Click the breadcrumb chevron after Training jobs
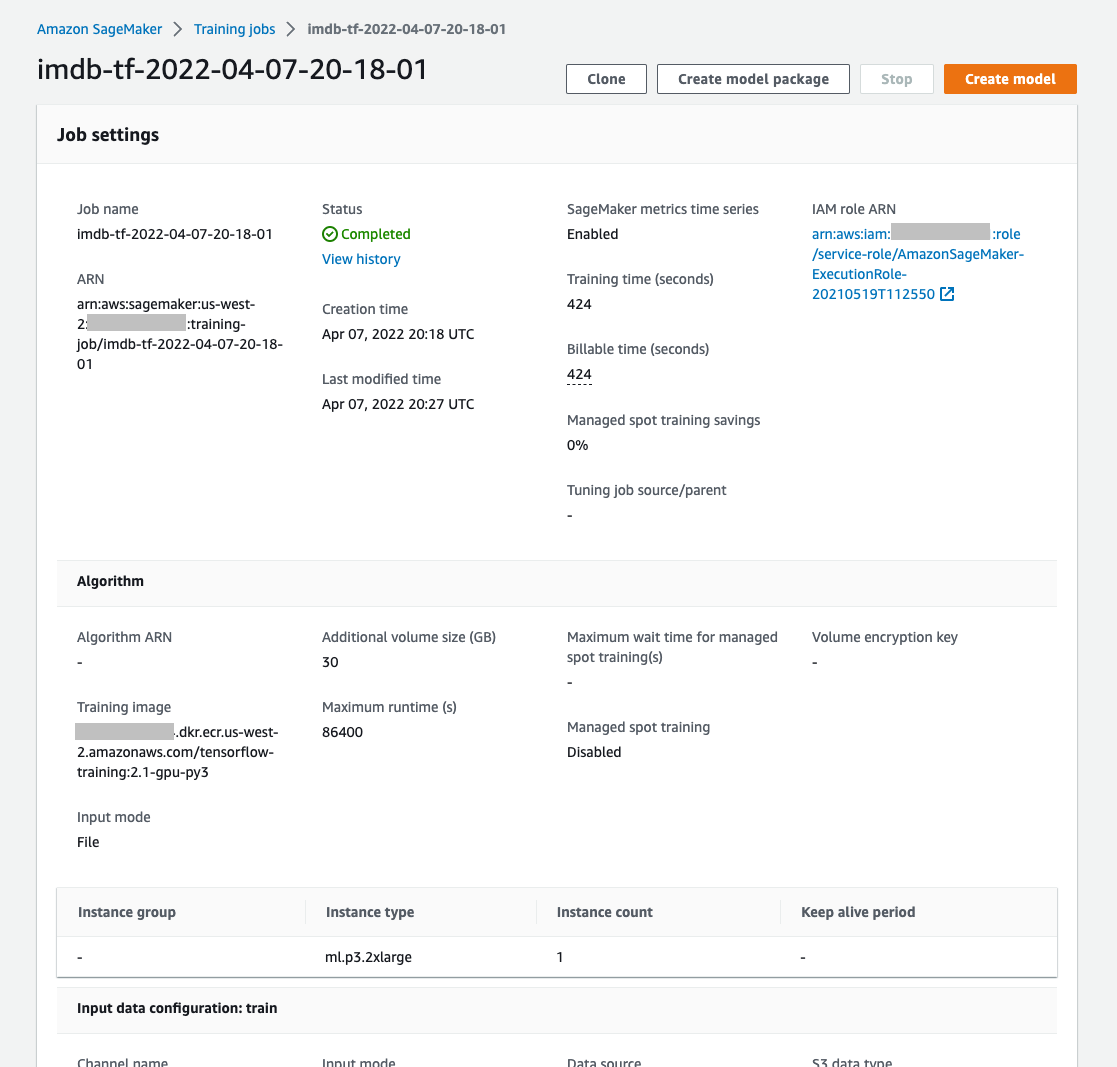The height and width of the screenshot is (1067, 1117). pyautogui.click(x=290, y=29)
